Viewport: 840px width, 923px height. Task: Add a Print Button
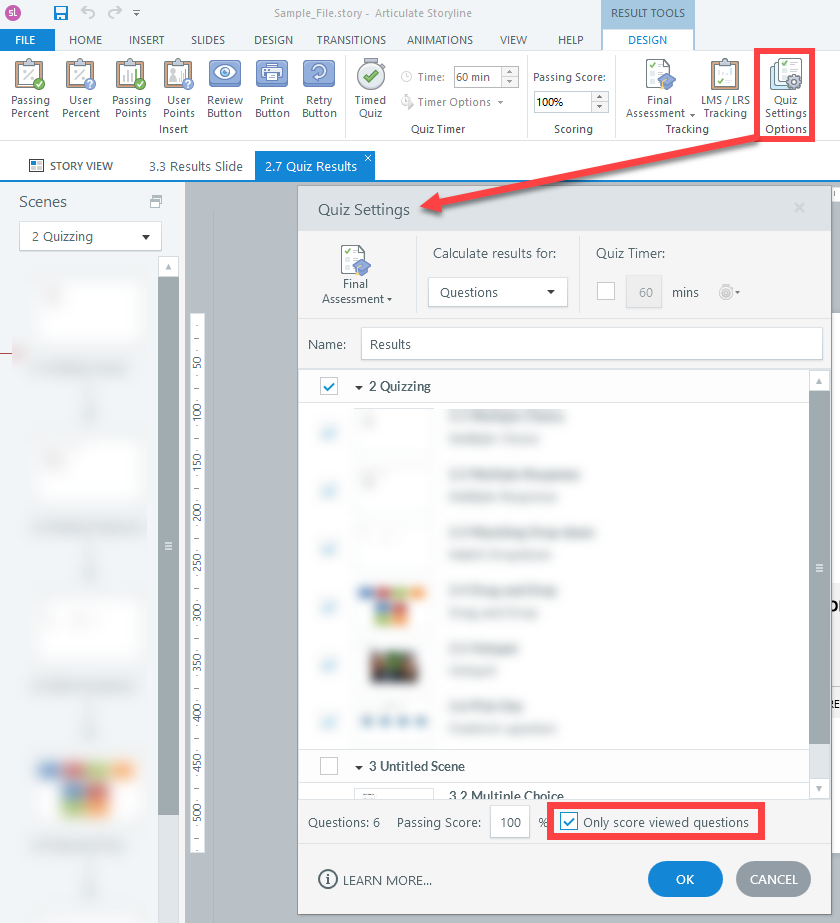[x=272, y=89]
